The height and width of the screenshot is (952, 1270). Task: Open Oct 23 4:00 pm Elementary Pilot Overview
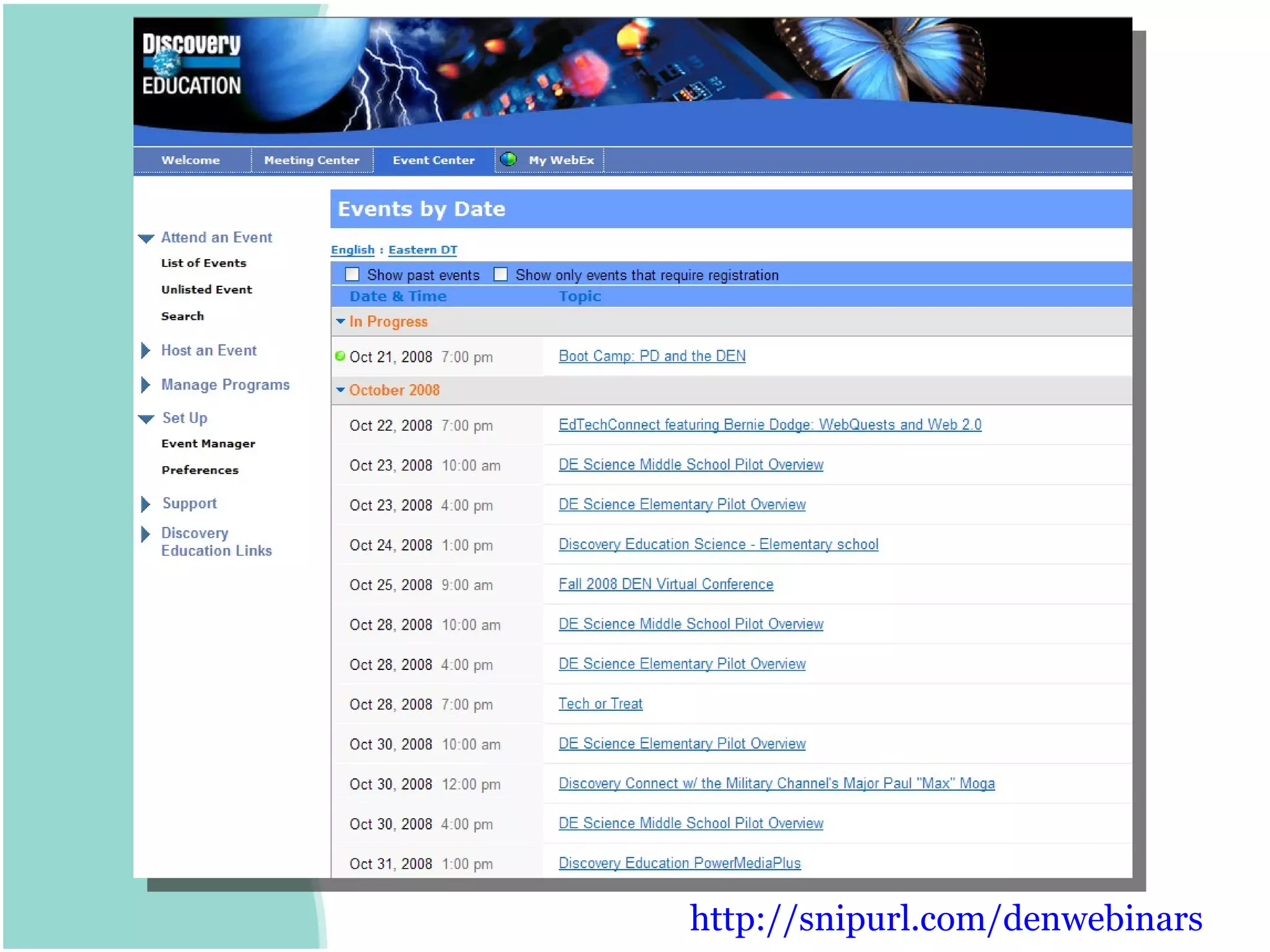682,505
